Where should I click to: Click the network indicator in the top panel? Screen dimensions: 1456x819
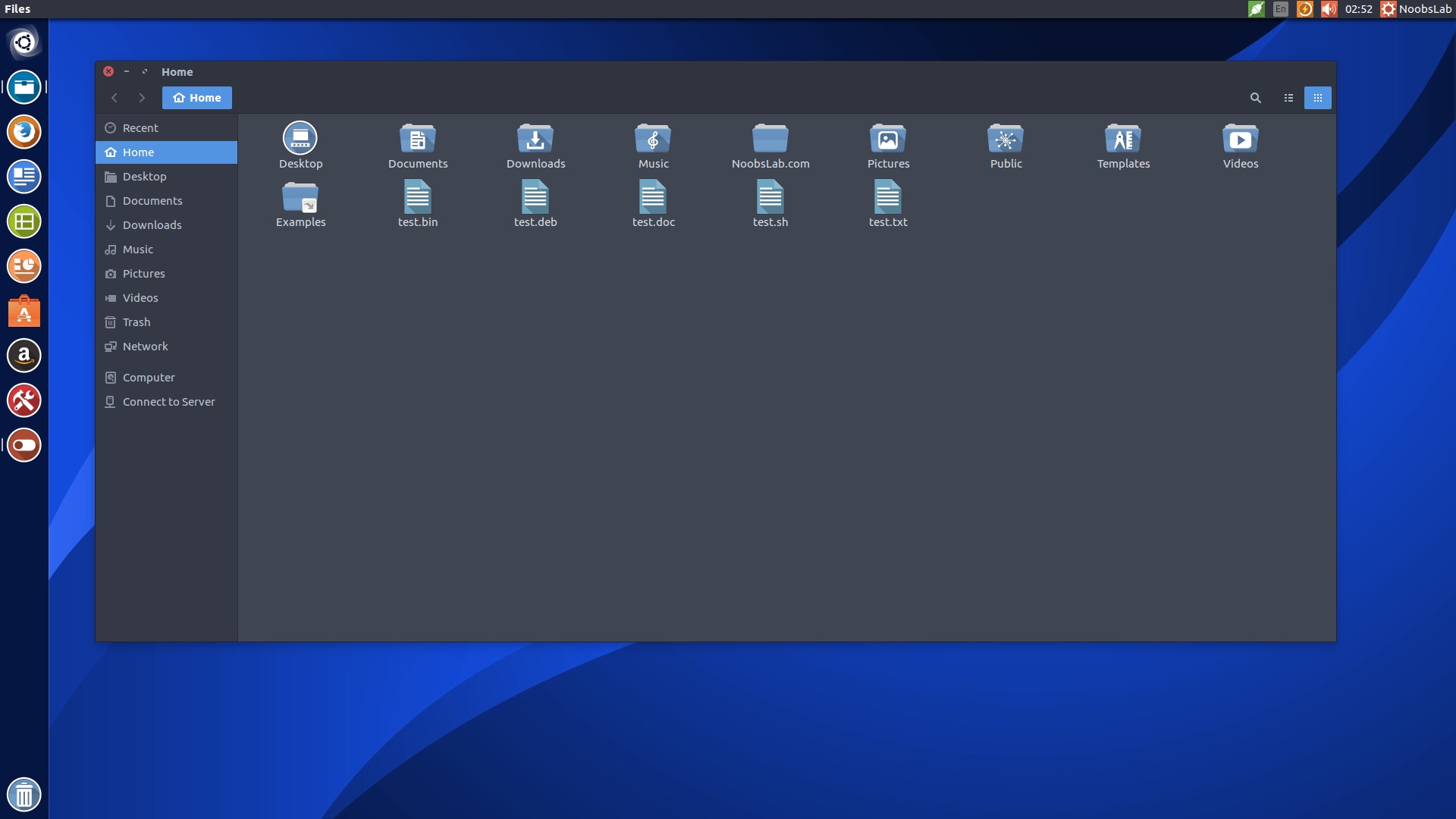(1256, 9)
